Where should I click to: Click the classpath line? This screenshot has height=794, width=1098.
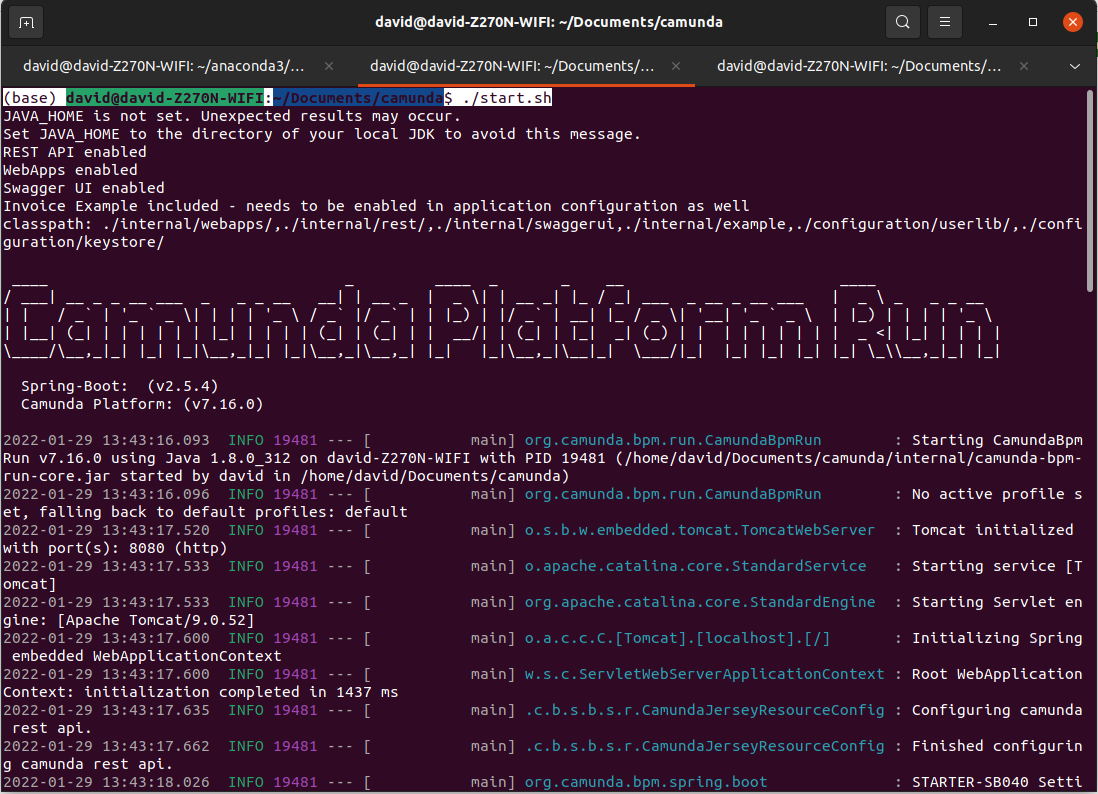[x=543, y=233]
